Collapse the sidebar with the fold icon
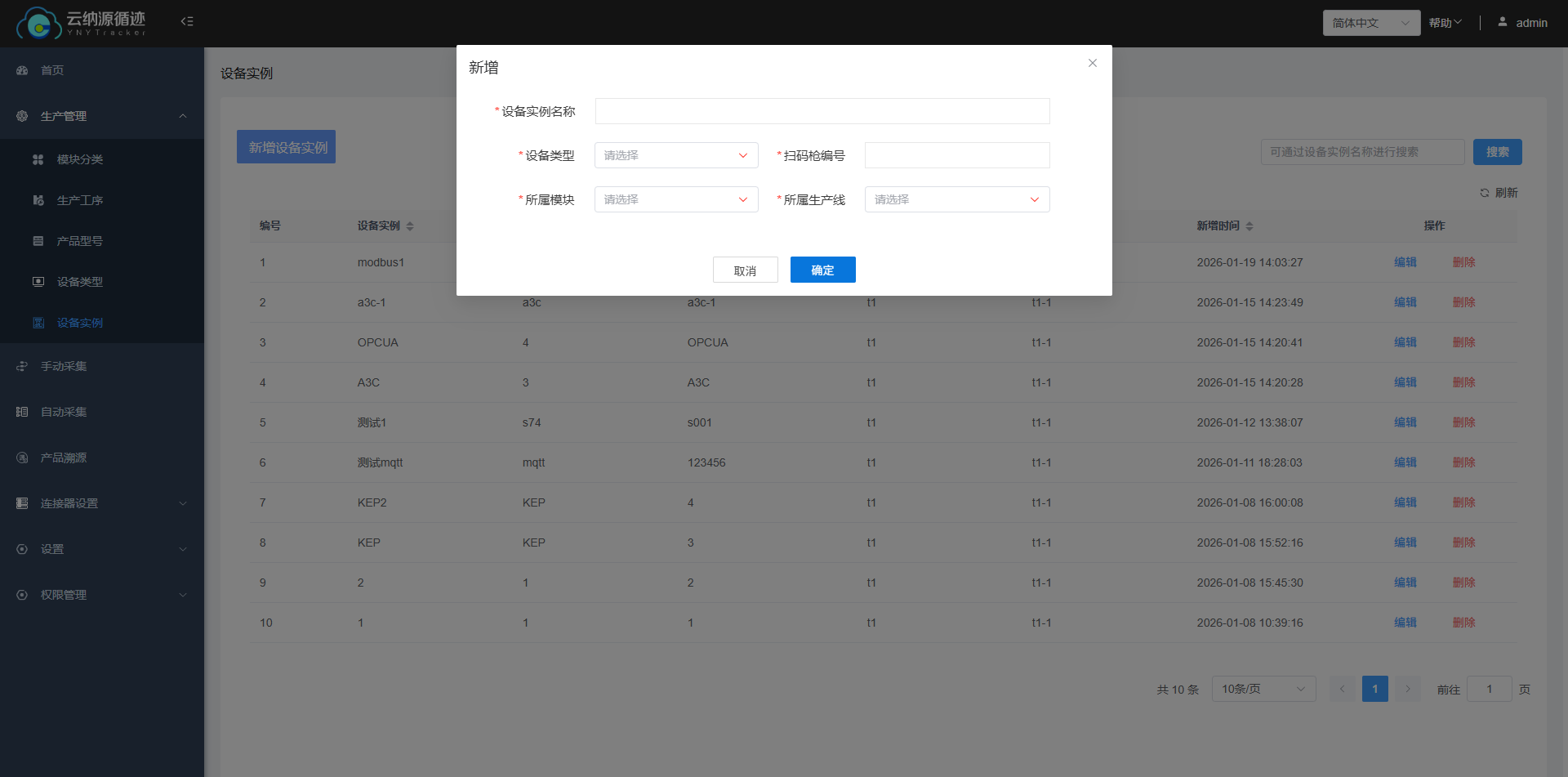The height and width of the screenshot is (777, 1568). tap(187, 21)
